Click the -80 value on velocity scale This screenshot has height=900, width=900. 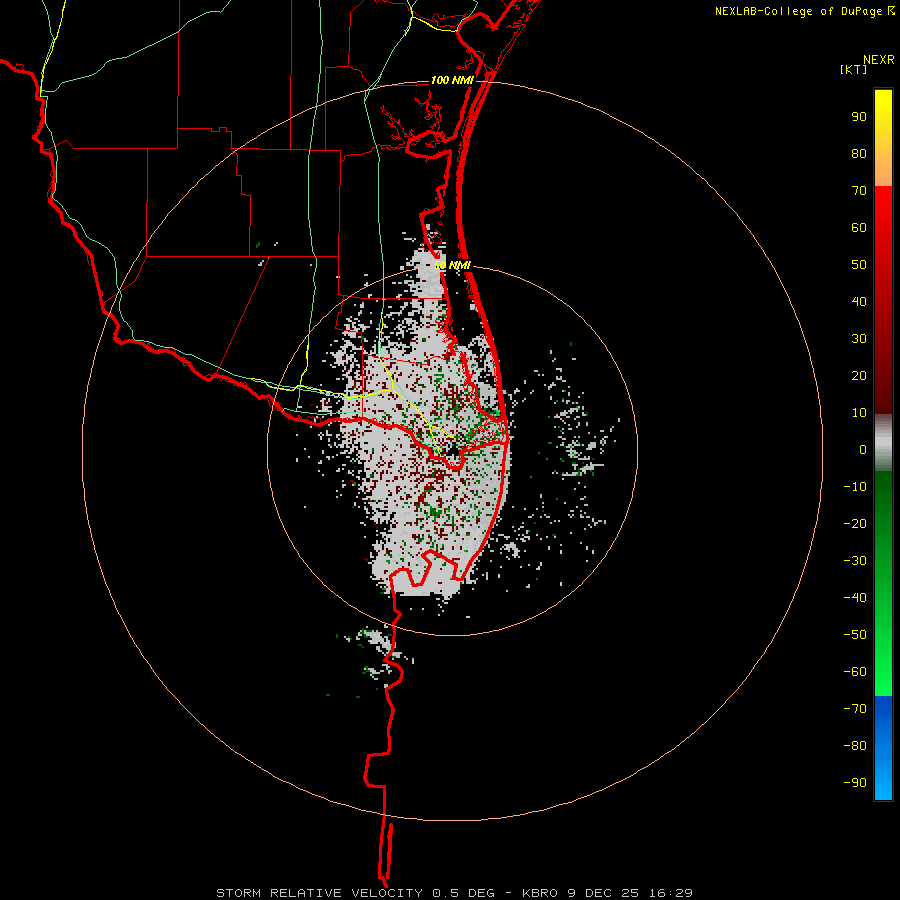(x=855, y=746)
